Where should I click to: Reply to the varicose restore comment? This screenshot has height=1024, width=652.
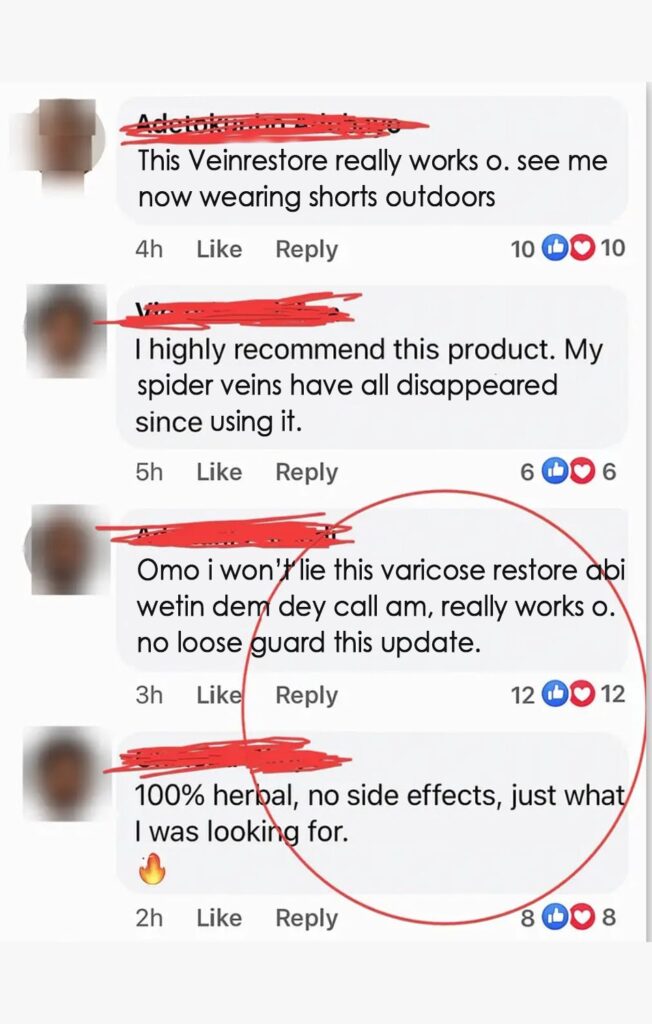point(306,696)
